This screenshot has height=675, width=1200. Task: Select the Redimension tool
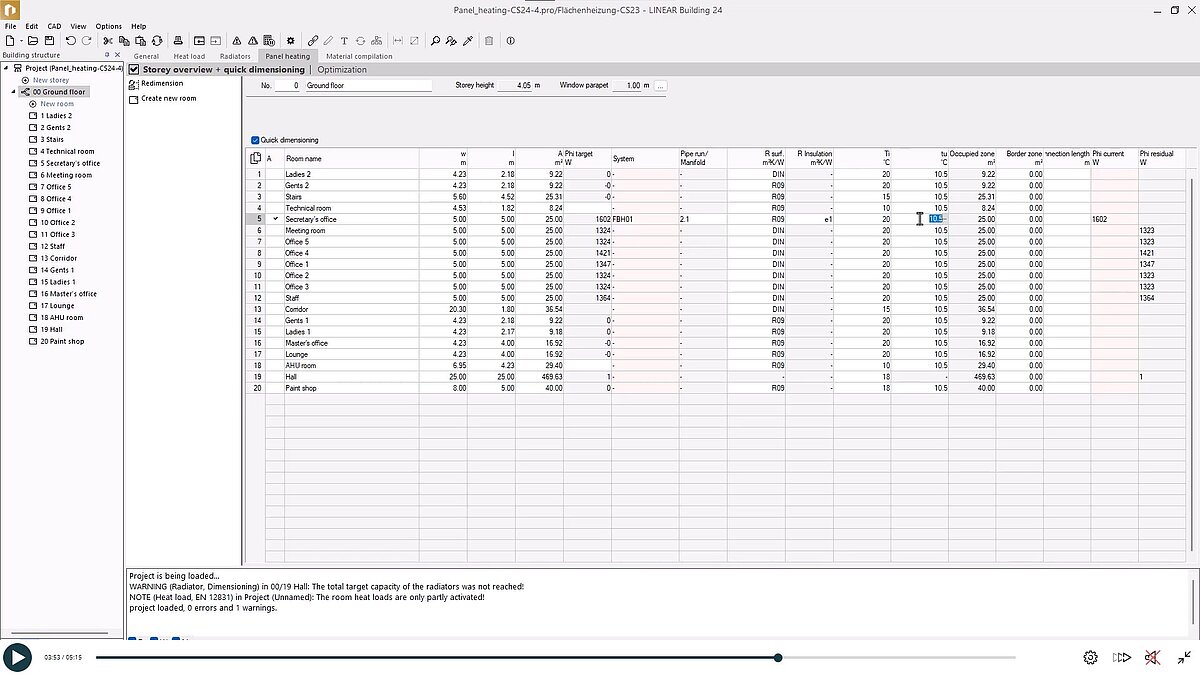click(x=161, y=85)
